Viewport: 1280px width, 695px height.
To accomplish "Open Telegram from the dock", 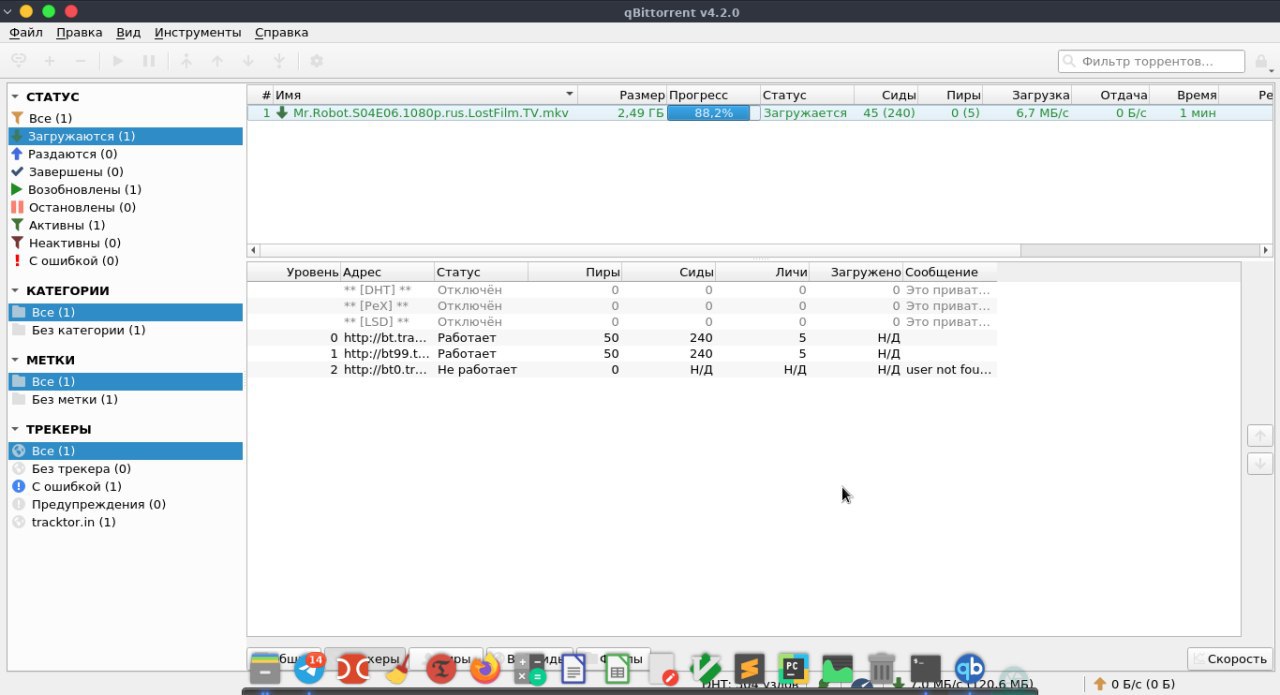I will [309, 669].
